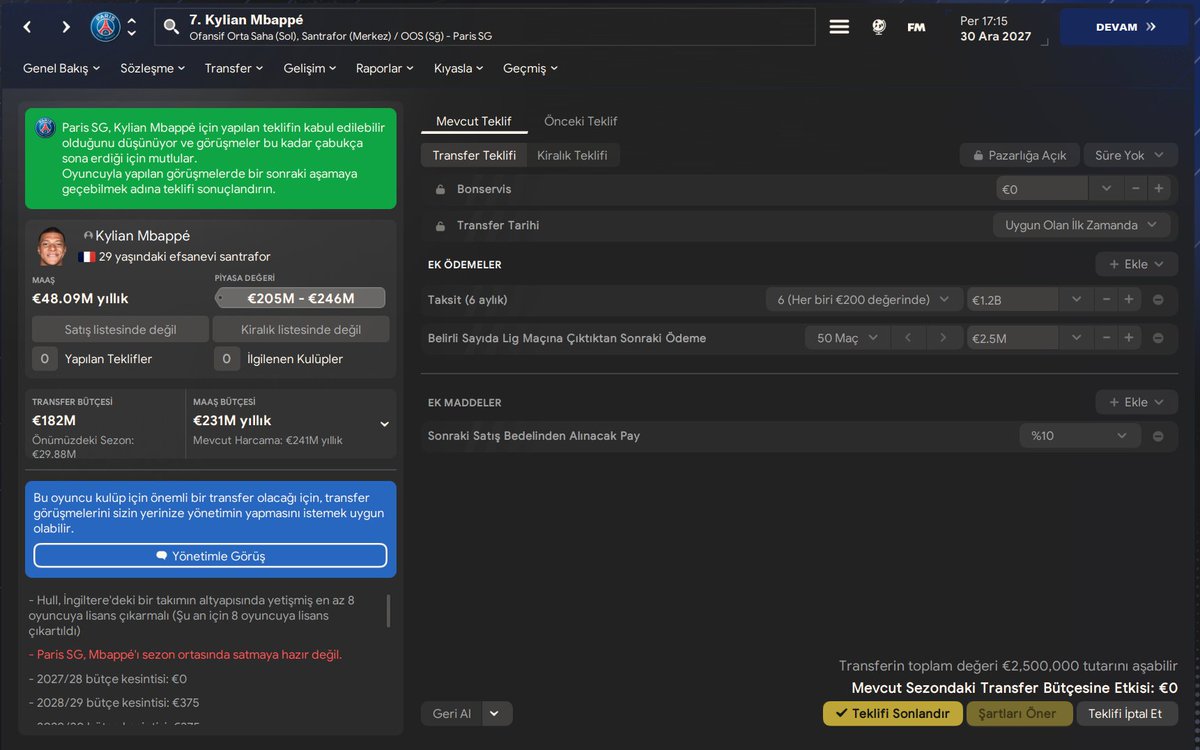Click the player search bar
1200x750 pixels.
point(485,27)
